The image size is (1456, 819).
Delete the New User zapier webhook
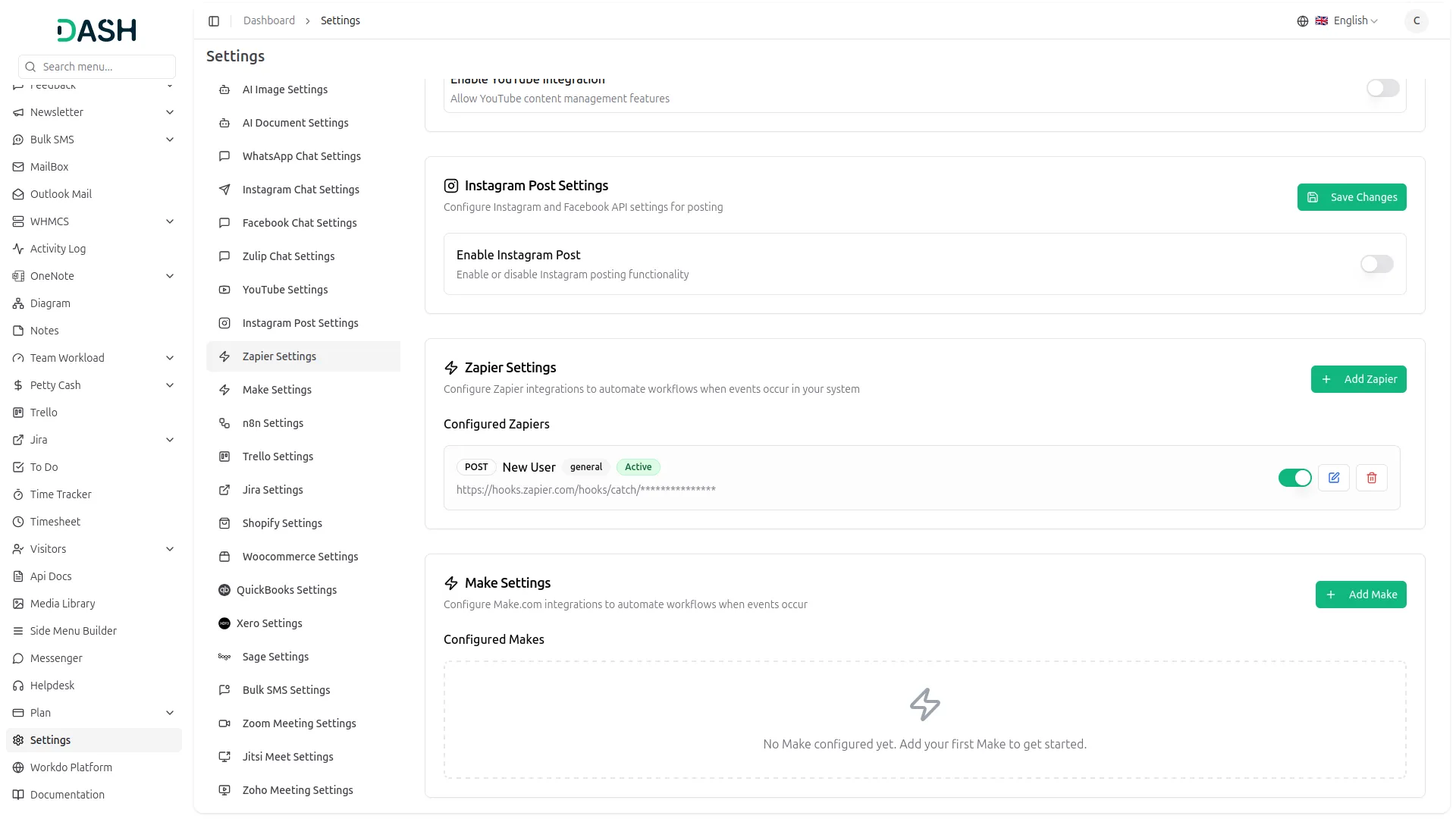[x=1371, y=478]
